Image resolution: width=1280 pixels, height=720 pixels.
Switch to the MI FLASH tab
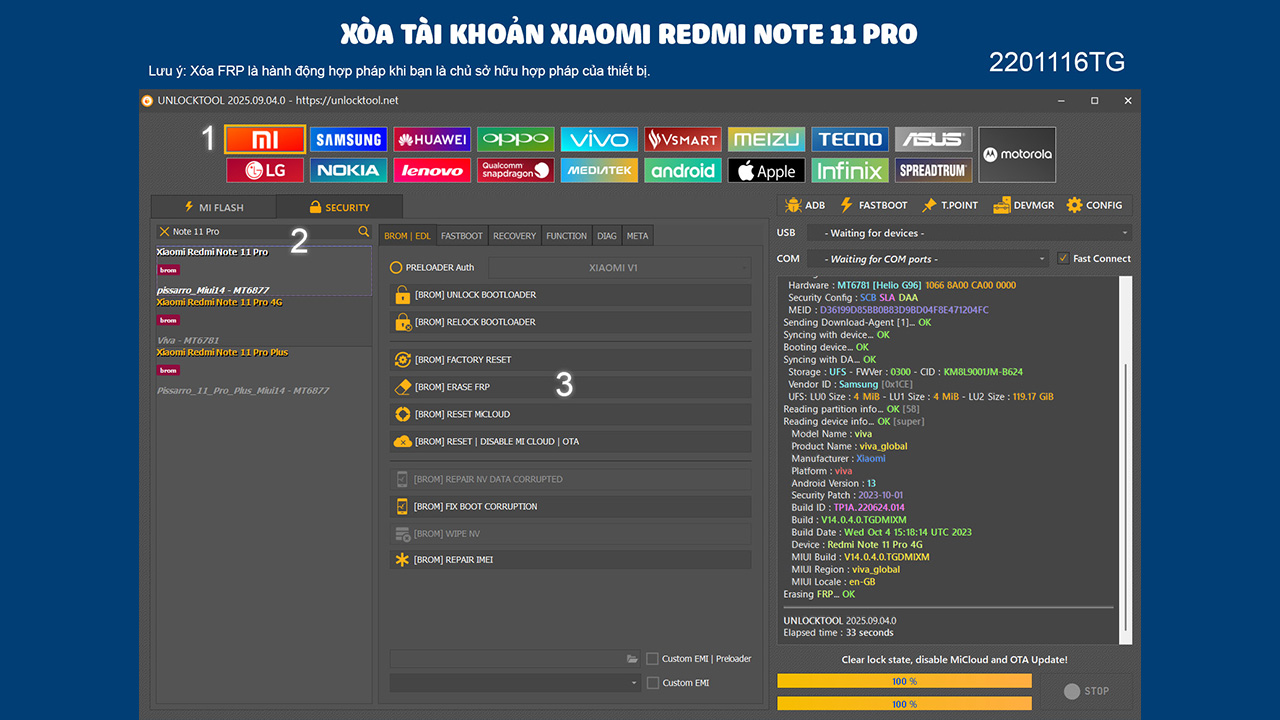pyautogui.click(x=213, y=207)
